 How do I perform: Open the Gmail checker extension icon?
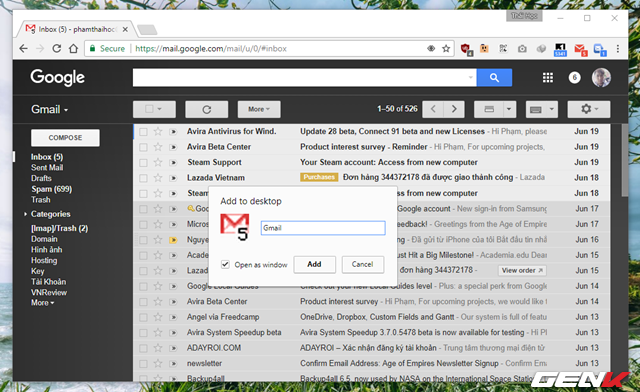tap(580, 49)
